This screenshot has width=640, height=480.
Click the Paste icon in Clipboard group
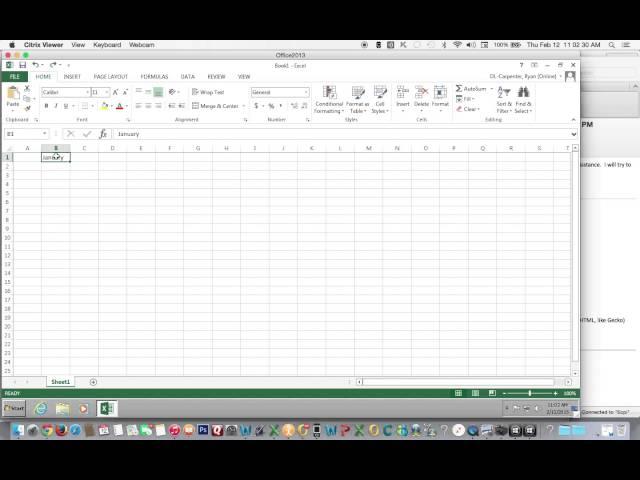[13, 94]
